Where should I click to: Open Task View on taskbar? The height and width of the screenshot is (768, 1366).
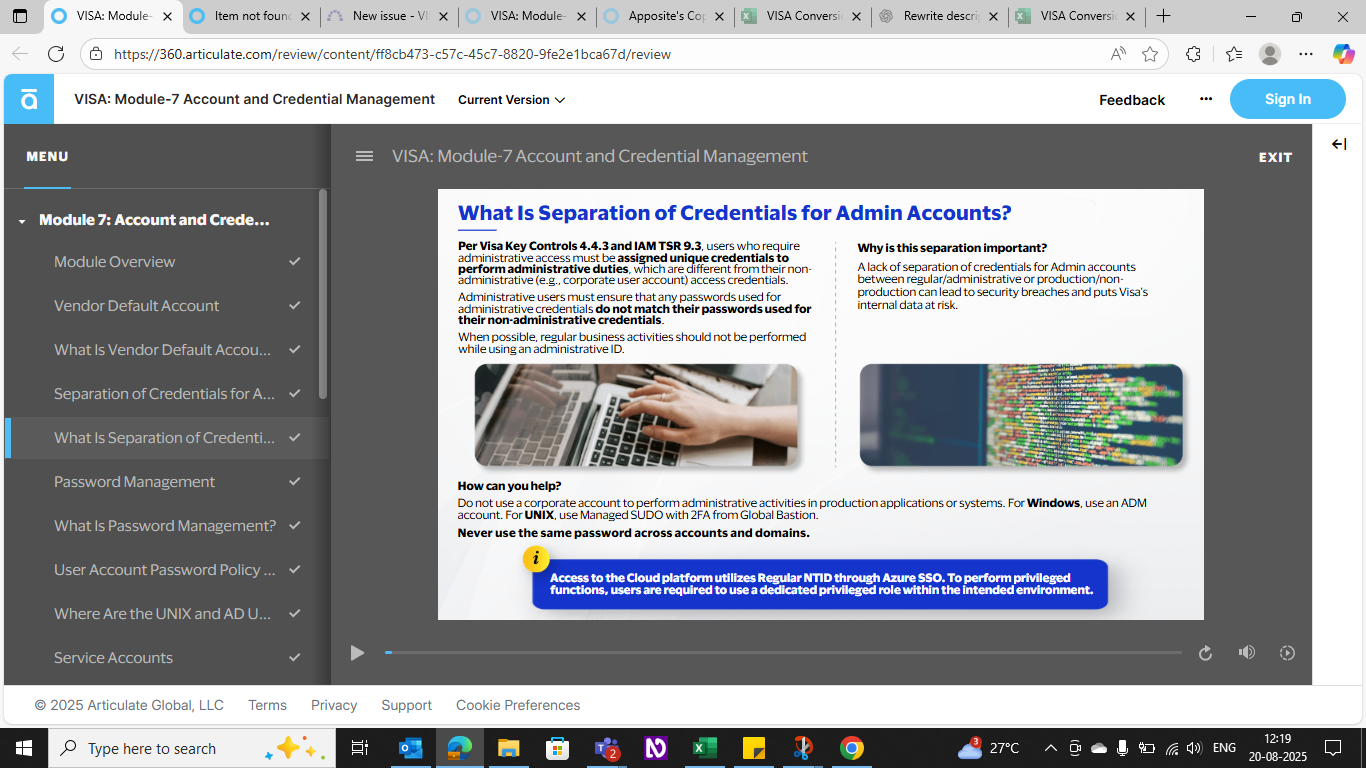pyautogui.click(x=360, y=748)
